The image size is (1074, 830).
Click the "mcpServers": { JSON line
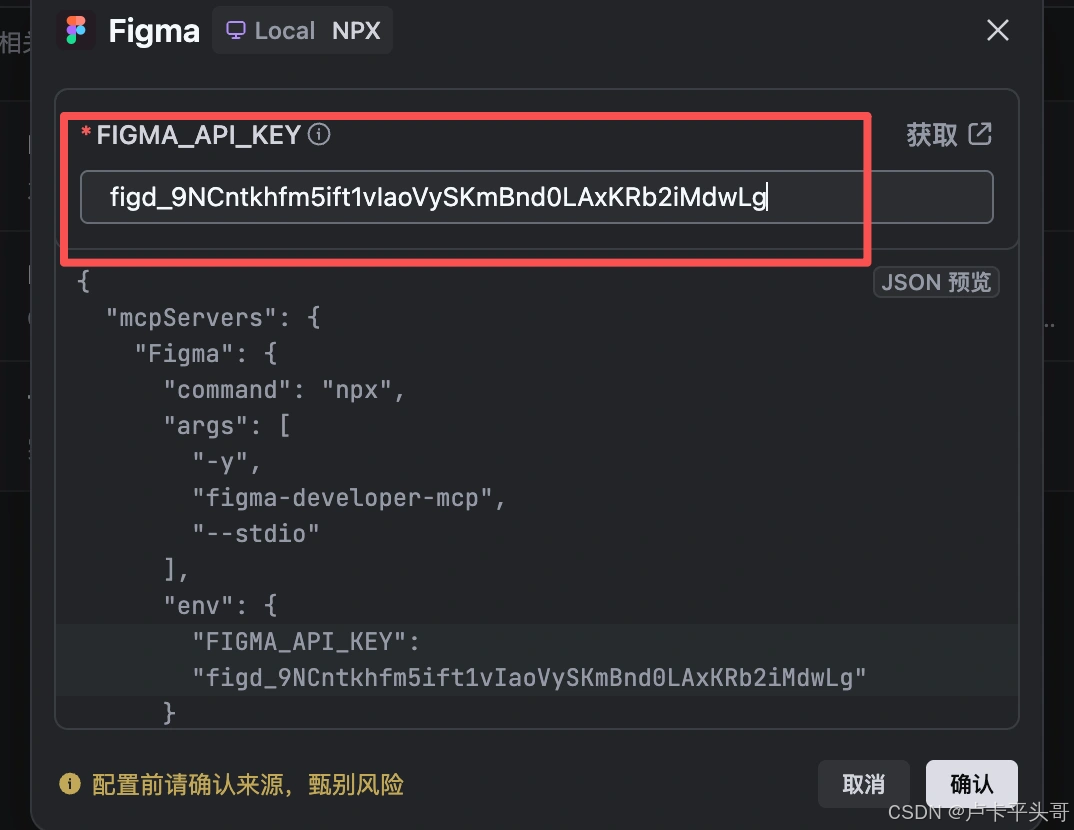point(213,318)
